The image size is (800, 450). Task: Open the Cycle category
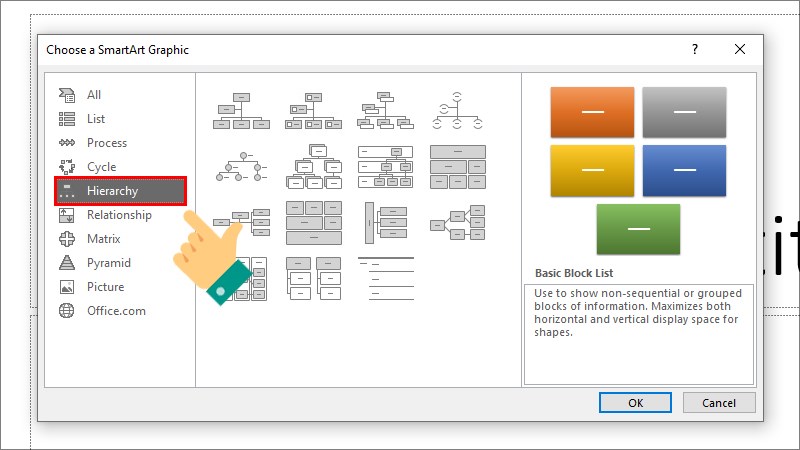(x=101, y=167)
